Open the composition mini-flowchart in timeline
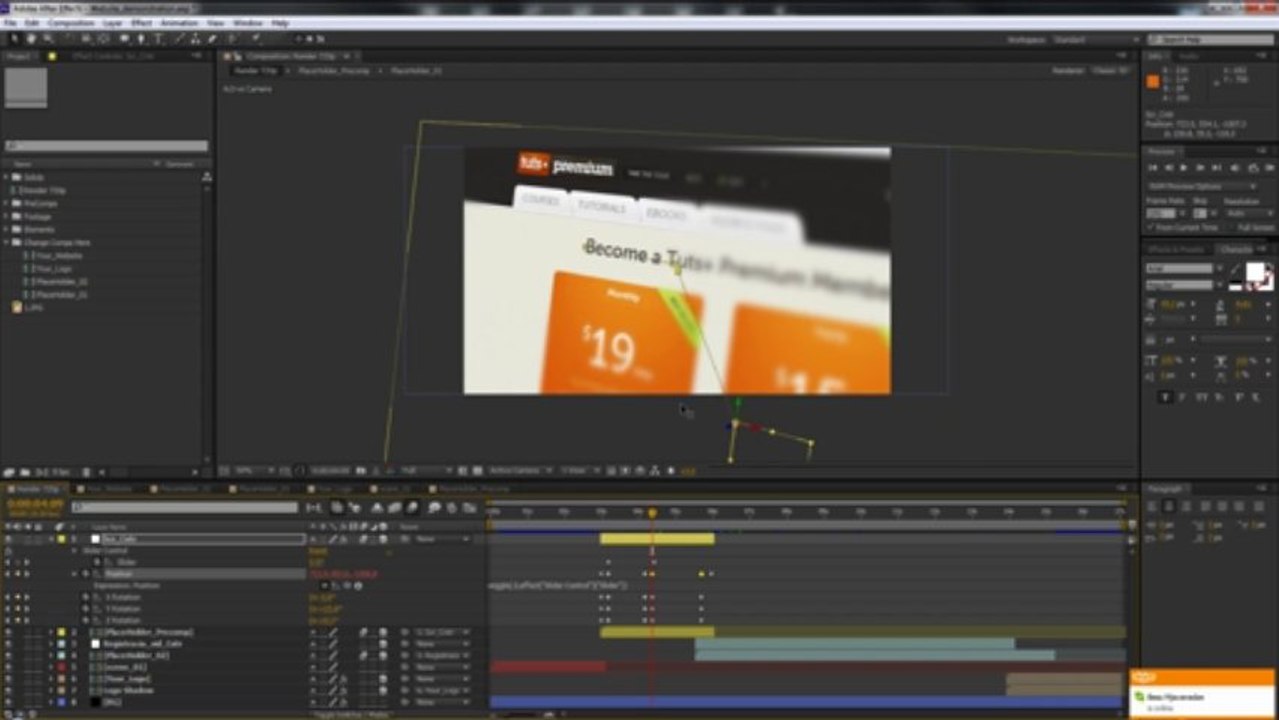This screenshot has width=1279, height=720. pos(314,508)
